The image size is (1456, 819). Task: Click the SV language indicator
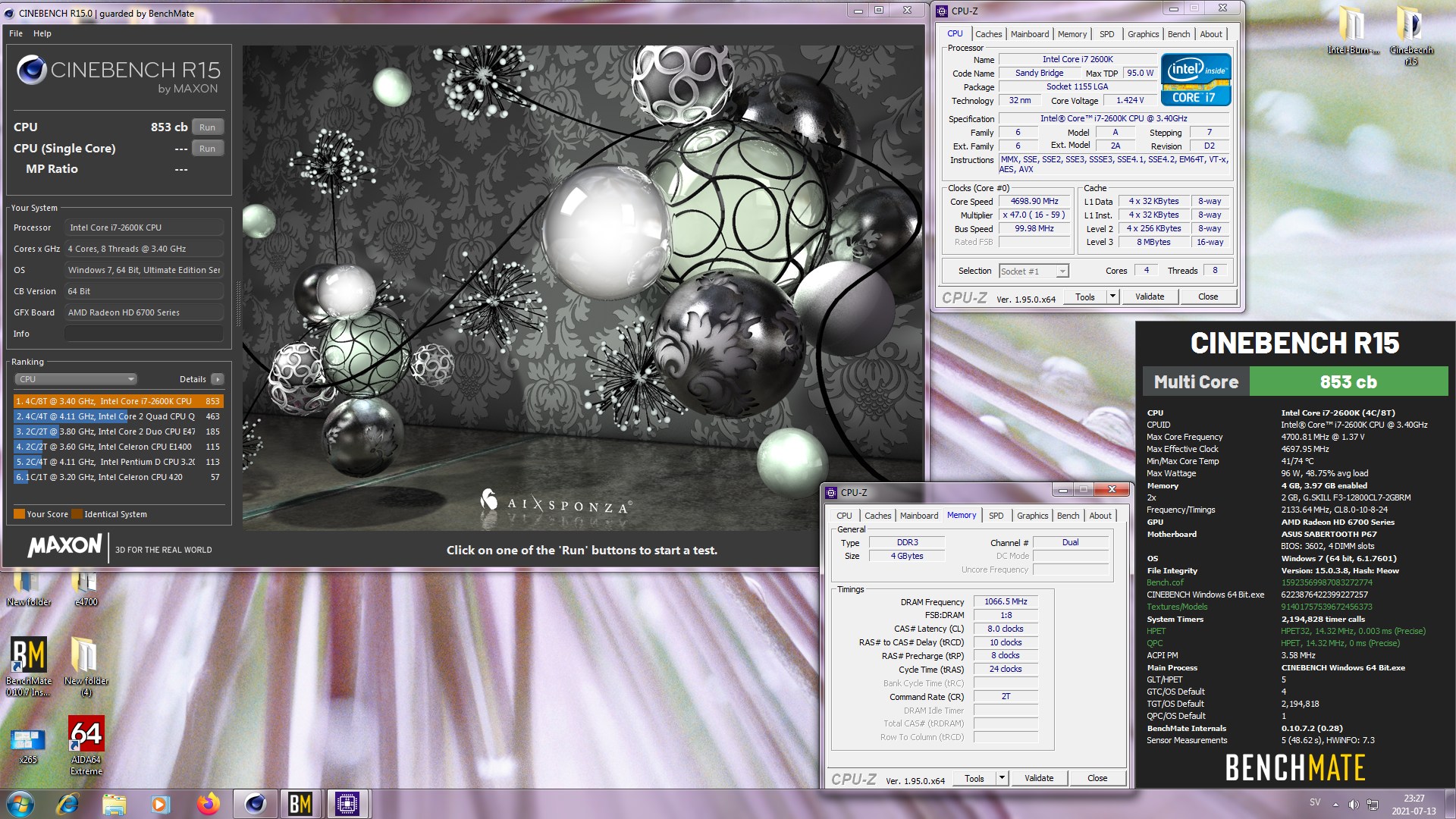1315,803
